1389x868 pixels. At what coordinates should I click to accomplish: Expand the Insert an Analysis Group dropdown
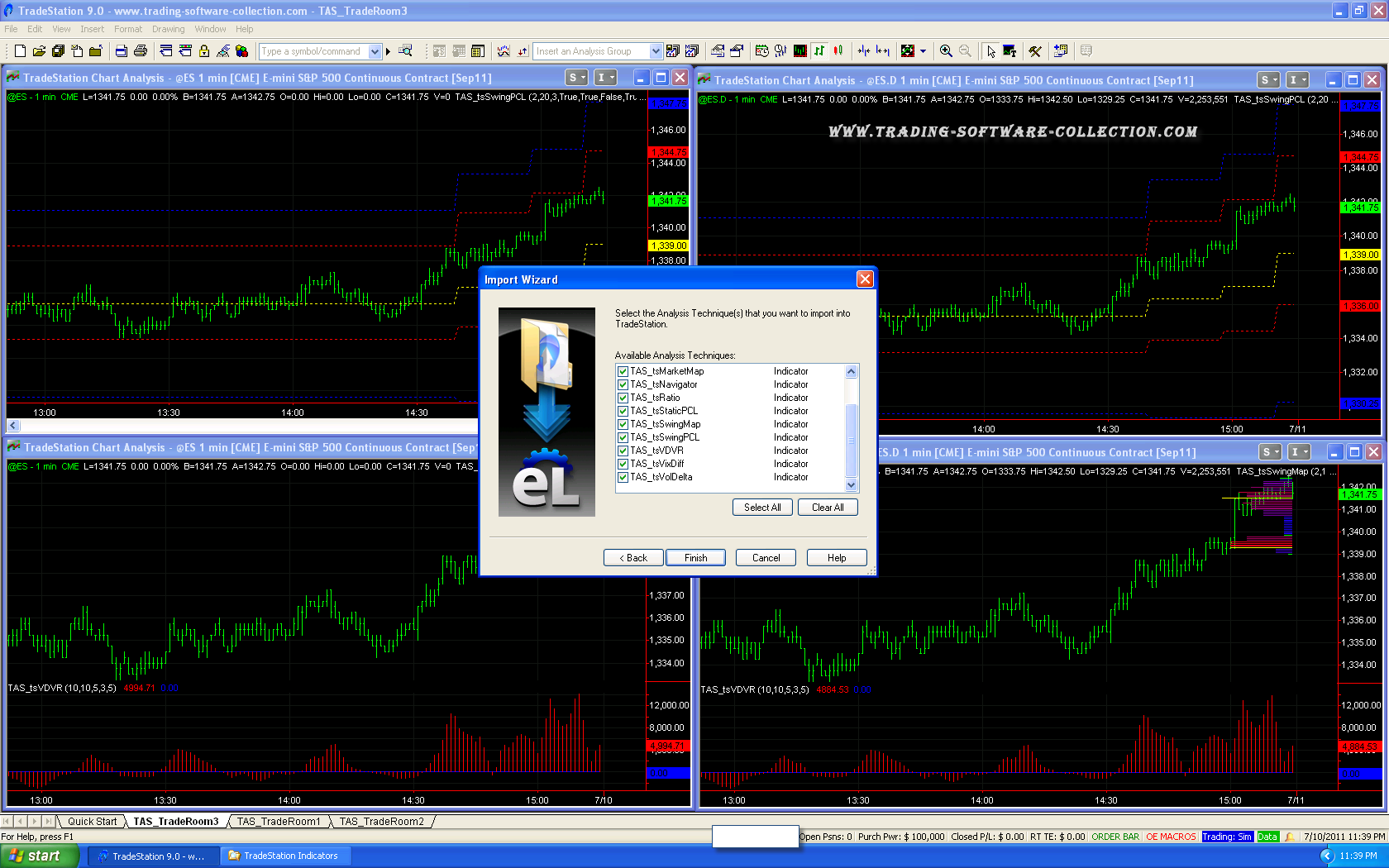(656, 51)
